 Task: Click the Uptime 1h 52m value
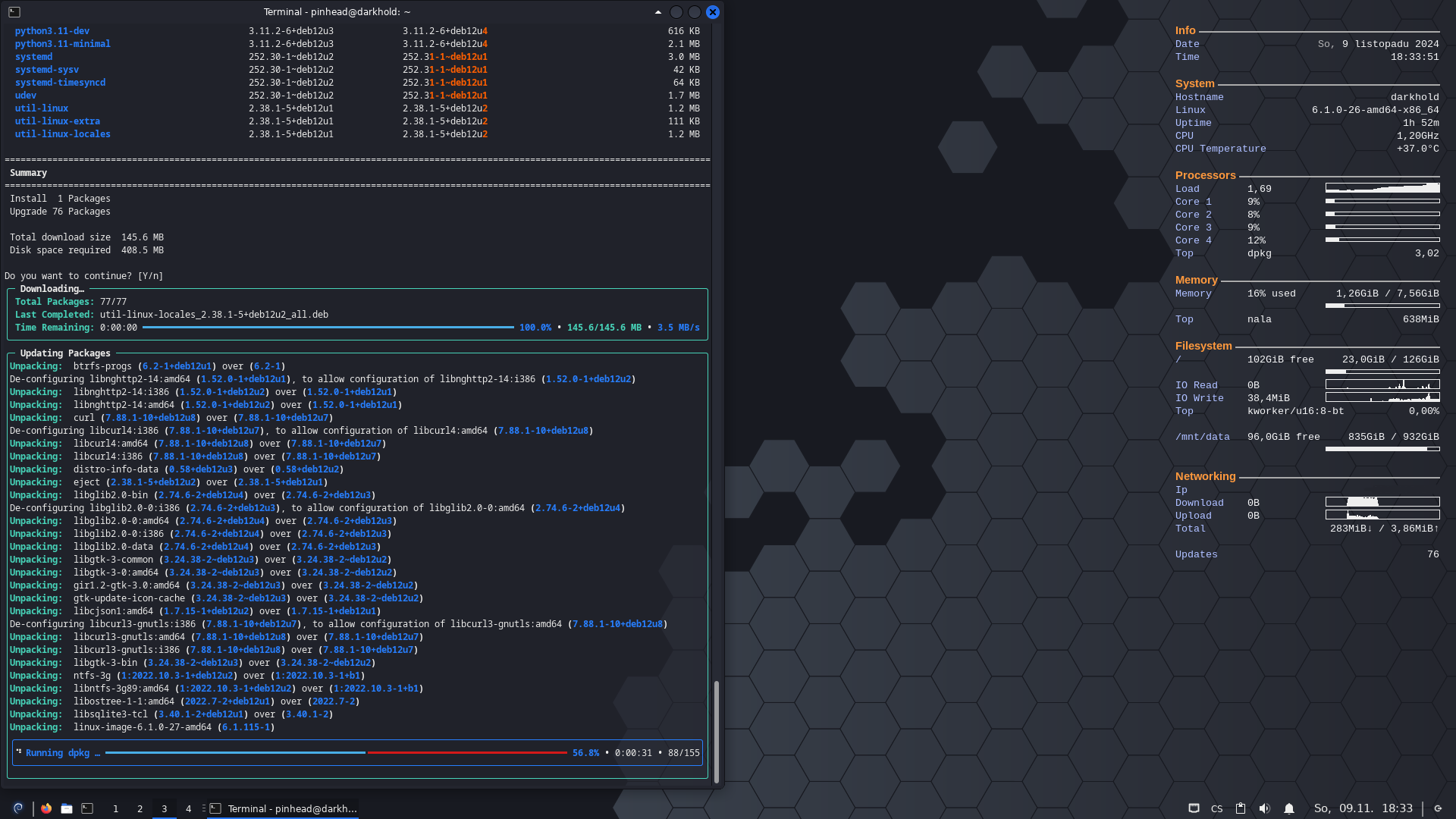tap(1420, 123)
